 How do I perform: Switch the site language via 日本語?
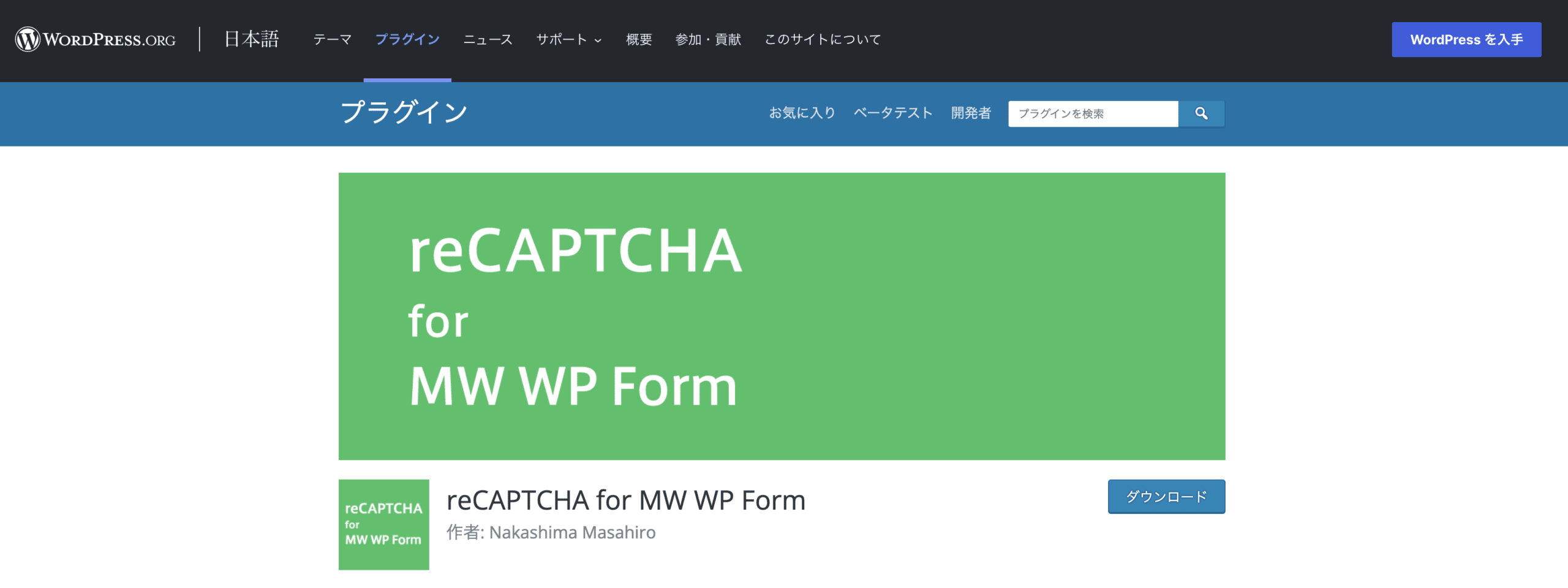click(x=251, y=39)
